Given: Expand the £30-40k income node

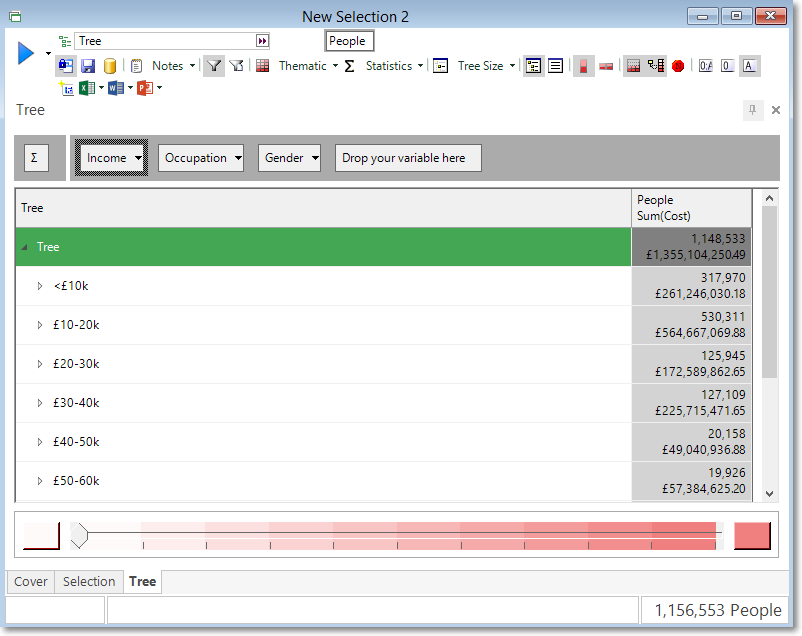Looking at the screenshot, I should (40, 403).
